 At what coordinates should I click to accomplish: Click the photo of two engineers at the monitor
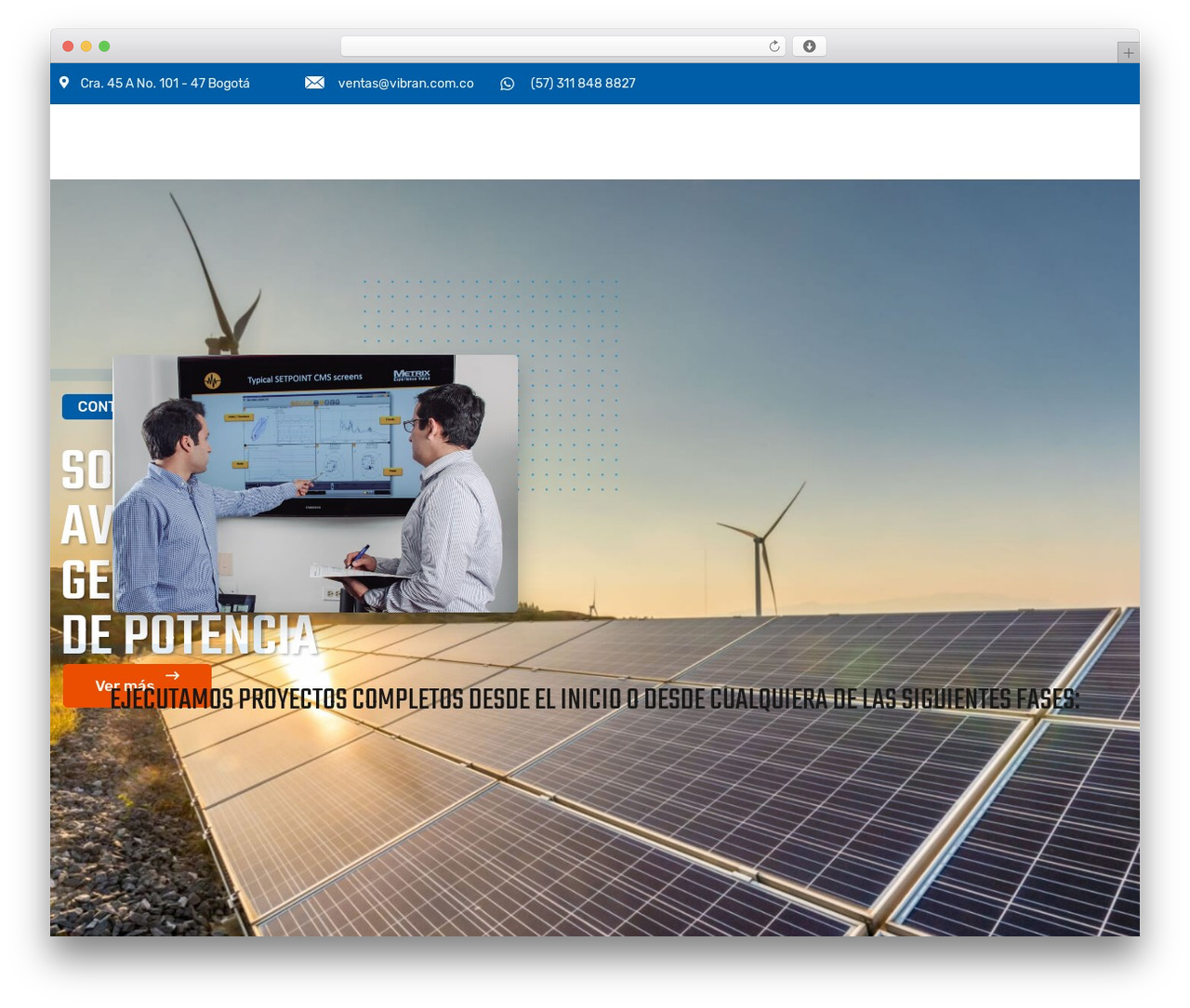tap(315, 484)
